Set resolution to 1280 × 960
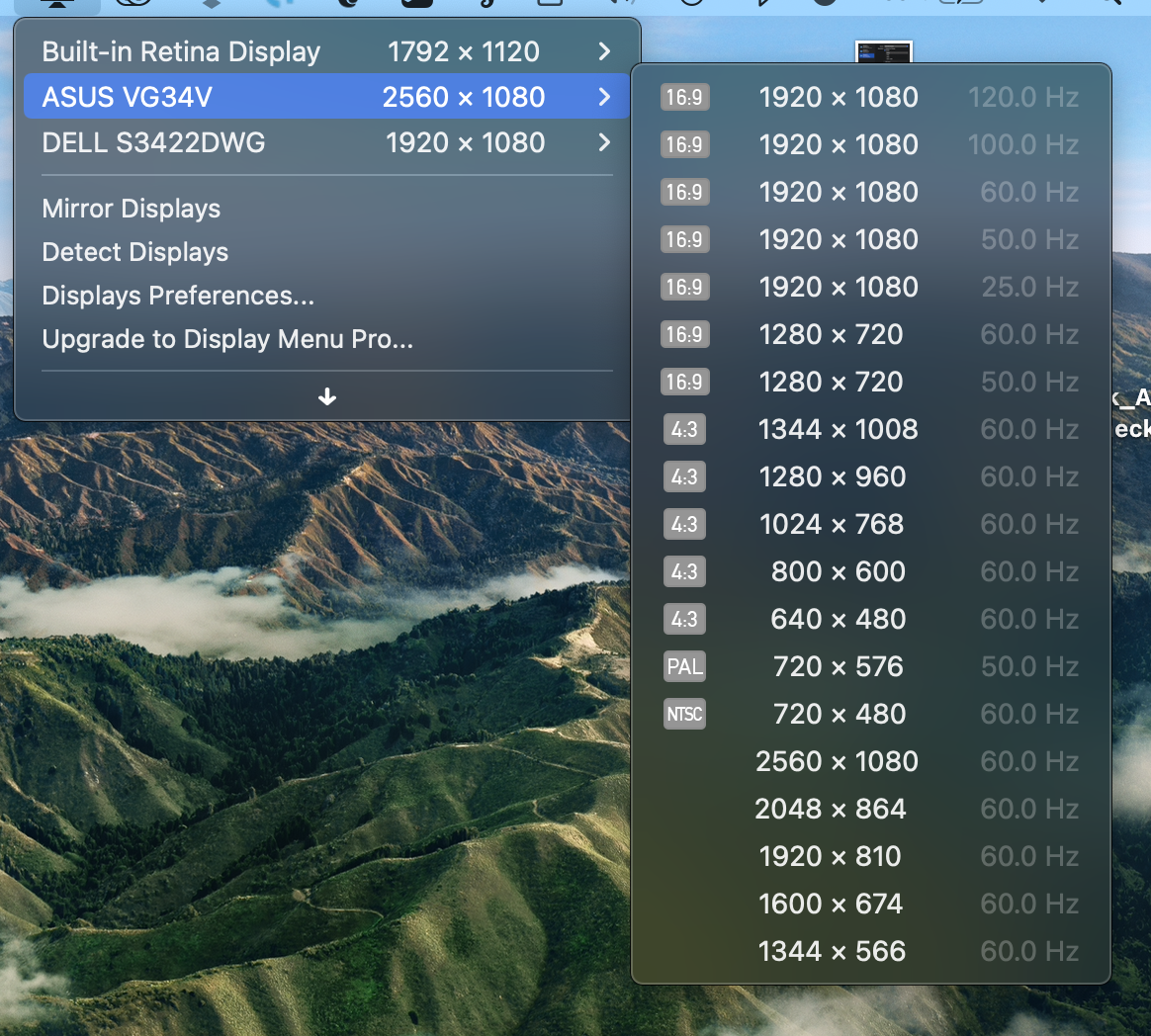Image resolution: width=1151 pixels, height=1036 pixels. click(871, 476)
